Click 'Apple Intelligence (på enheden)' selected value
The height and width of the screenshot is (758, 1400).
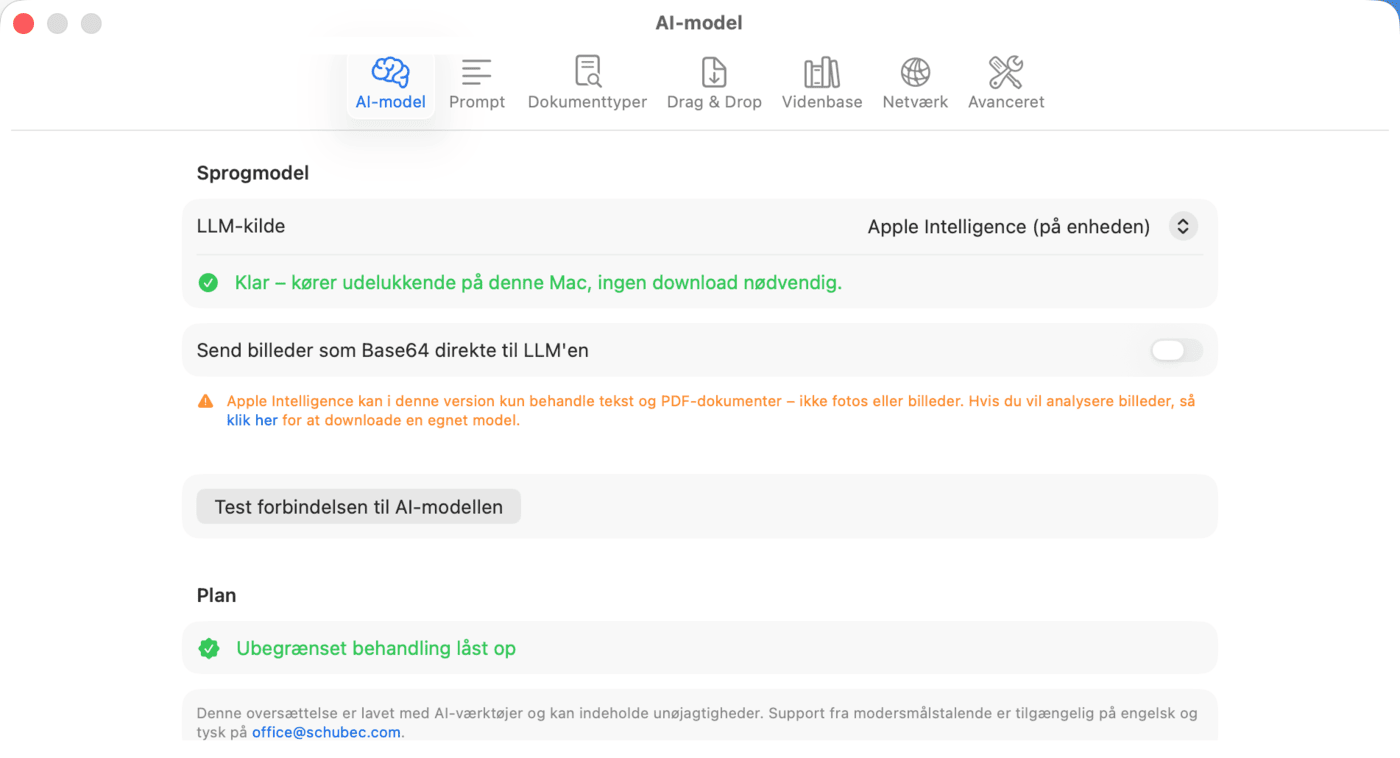(x=1009, y=227)
